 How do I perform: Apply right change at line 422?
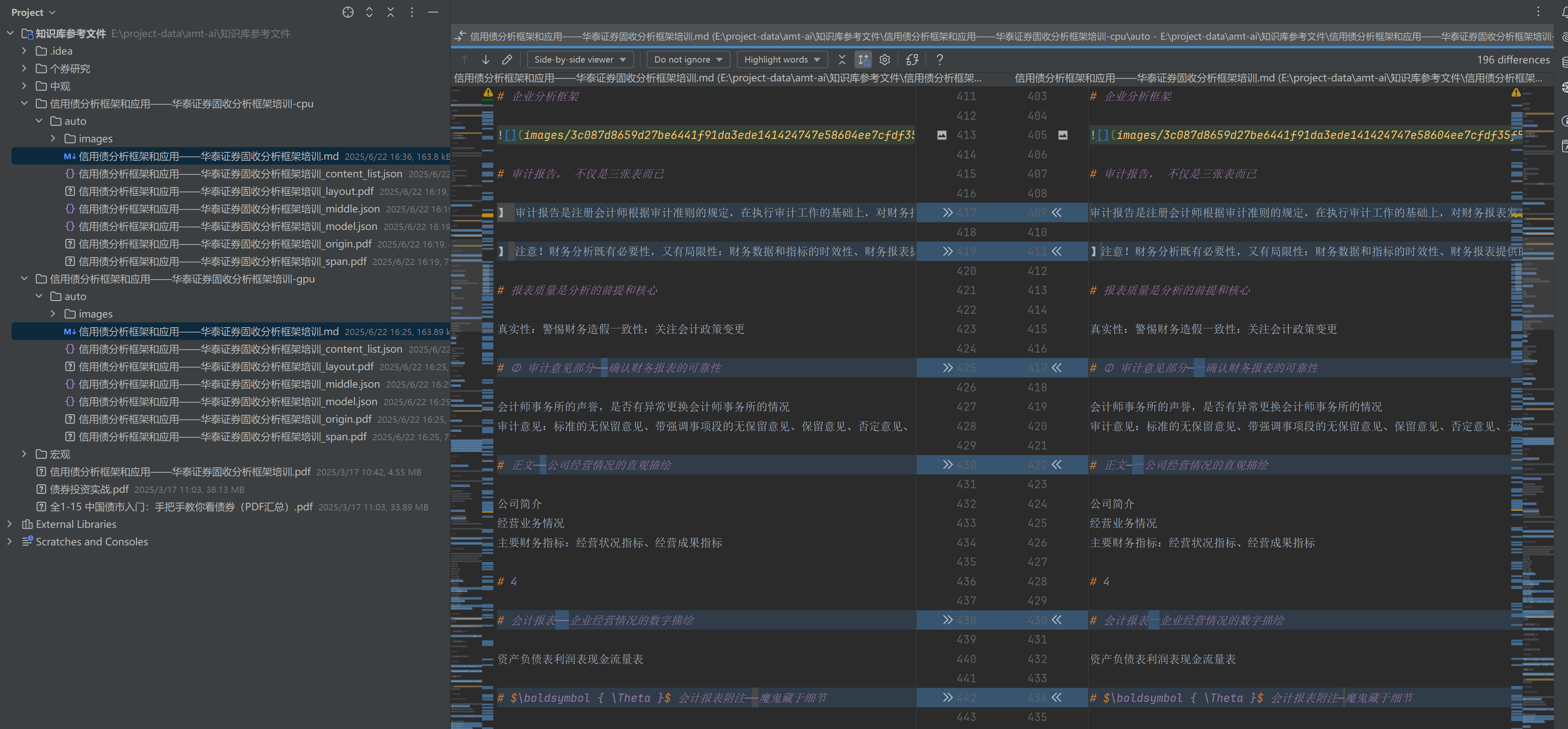tap(1057, 465)
